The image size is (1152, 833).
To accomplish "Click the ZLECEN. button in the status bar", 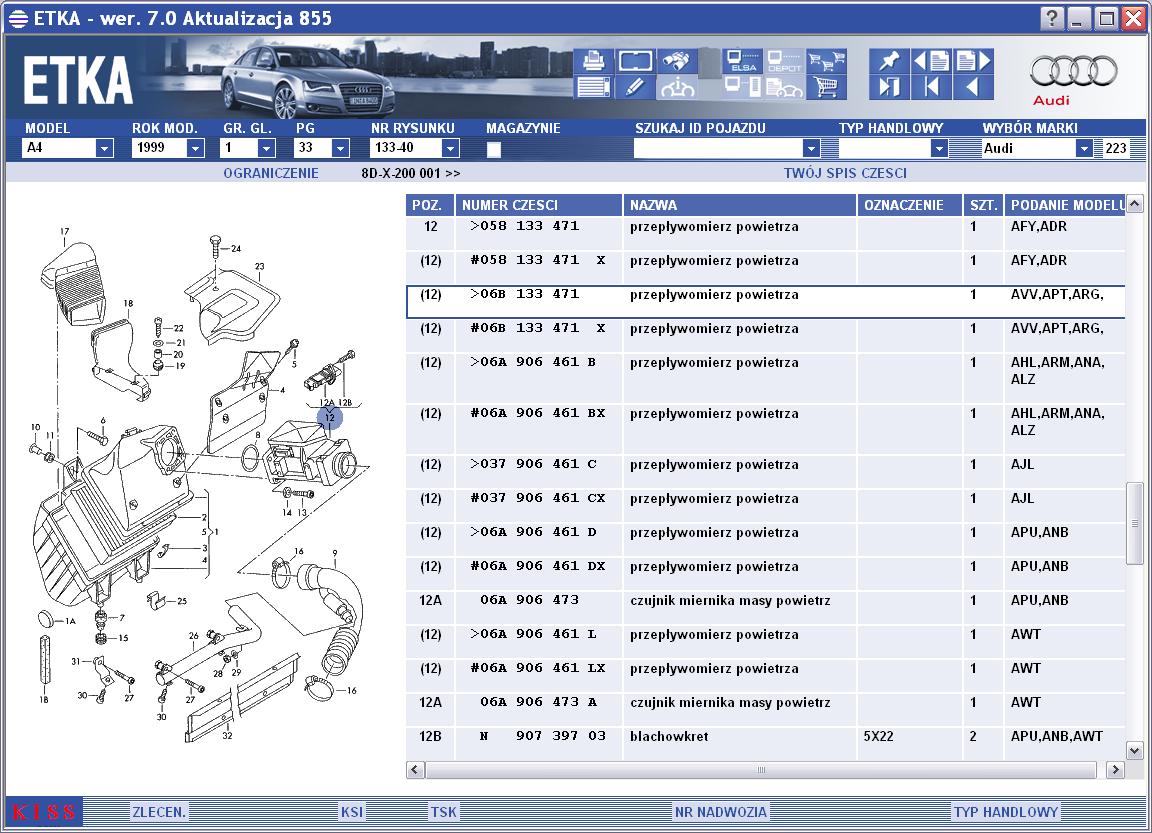I will [159, 812].
